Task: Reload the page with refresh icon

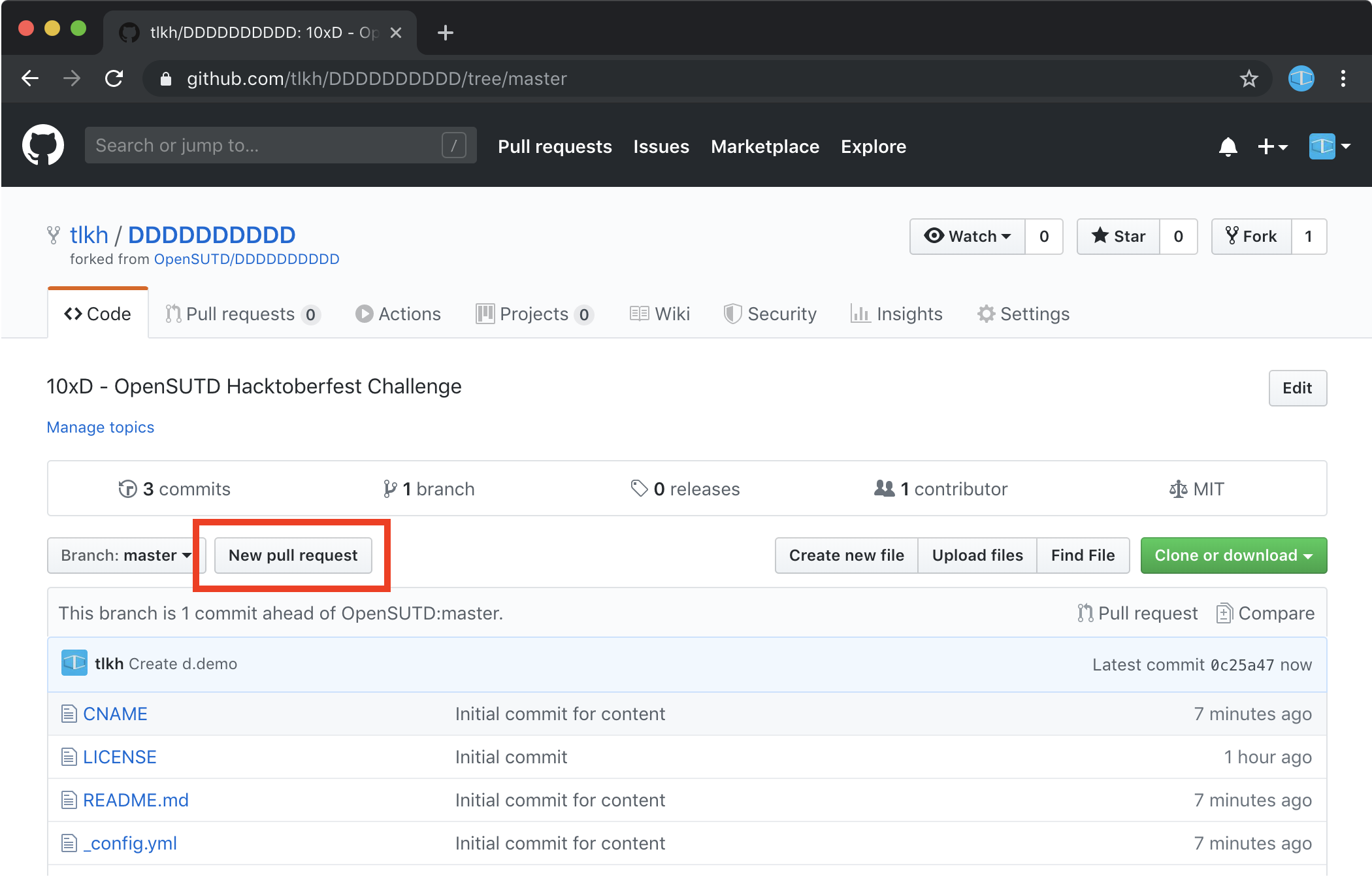Action: point(114,79)
